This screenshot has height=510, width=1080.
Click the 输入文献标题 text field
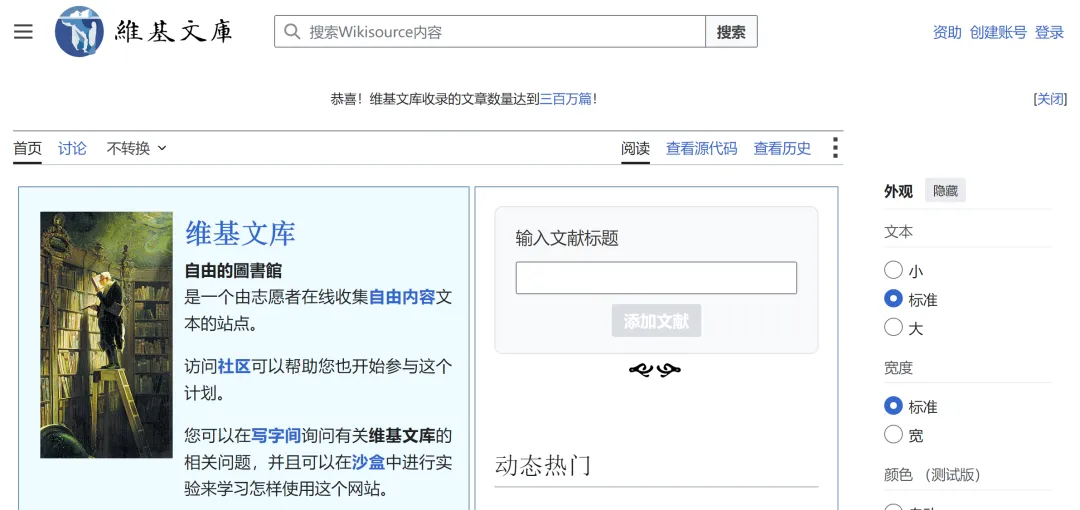click(656, 278)
